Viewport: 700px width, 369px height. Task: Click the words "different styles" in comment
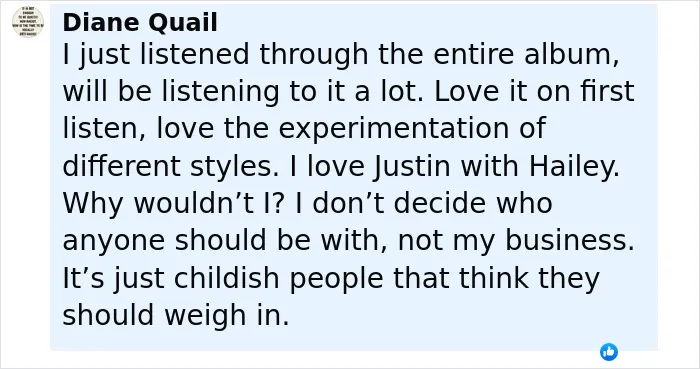[167, 166]
